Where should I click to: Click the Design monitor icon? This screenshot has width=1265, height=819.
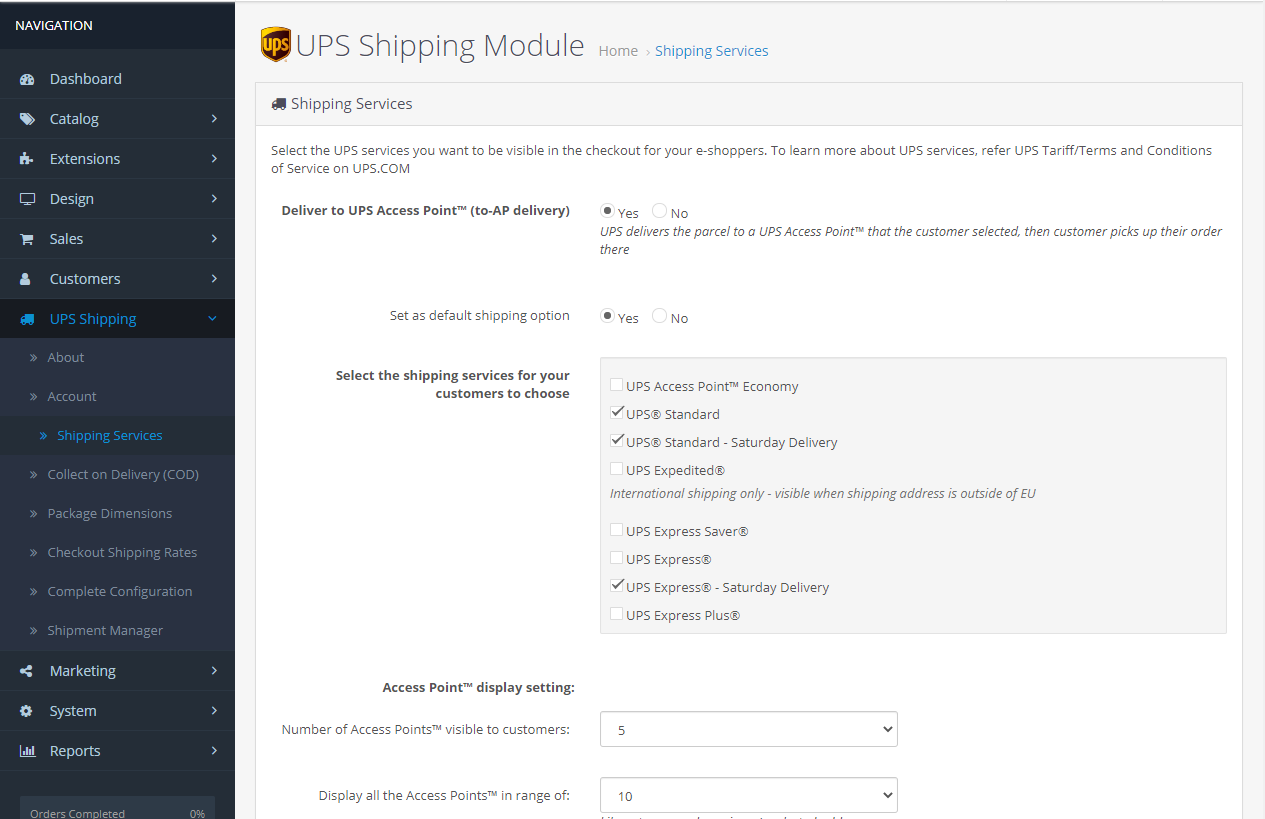tap(27, 199)
